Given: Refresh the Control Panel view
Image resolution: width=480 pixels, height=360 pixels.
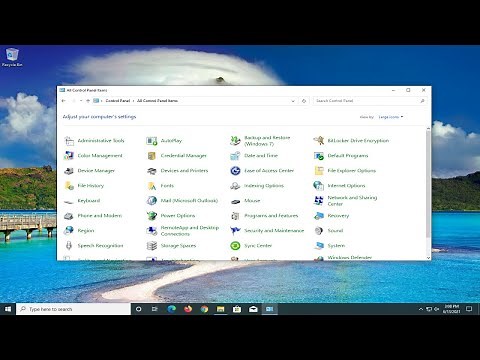Looking at the screenshot, I should [x=304, y=101].
